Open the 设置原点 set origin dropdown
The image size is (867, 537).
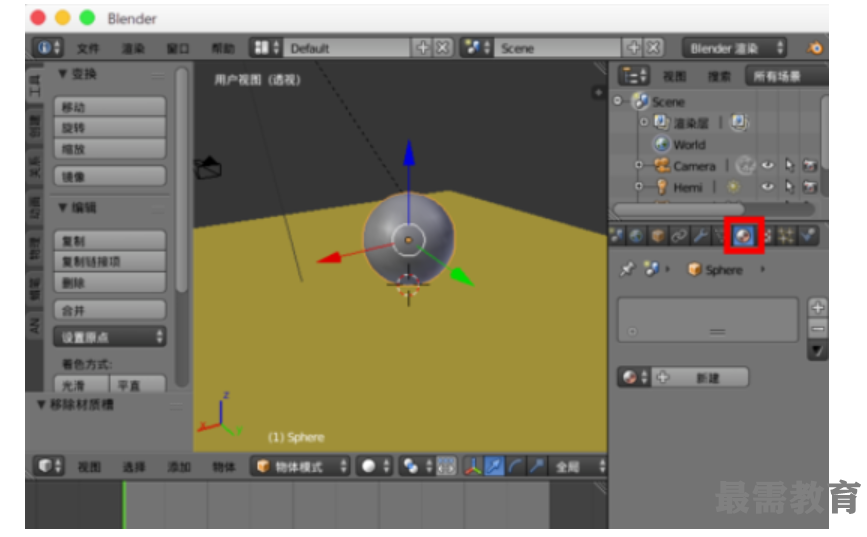pos(109,337)
